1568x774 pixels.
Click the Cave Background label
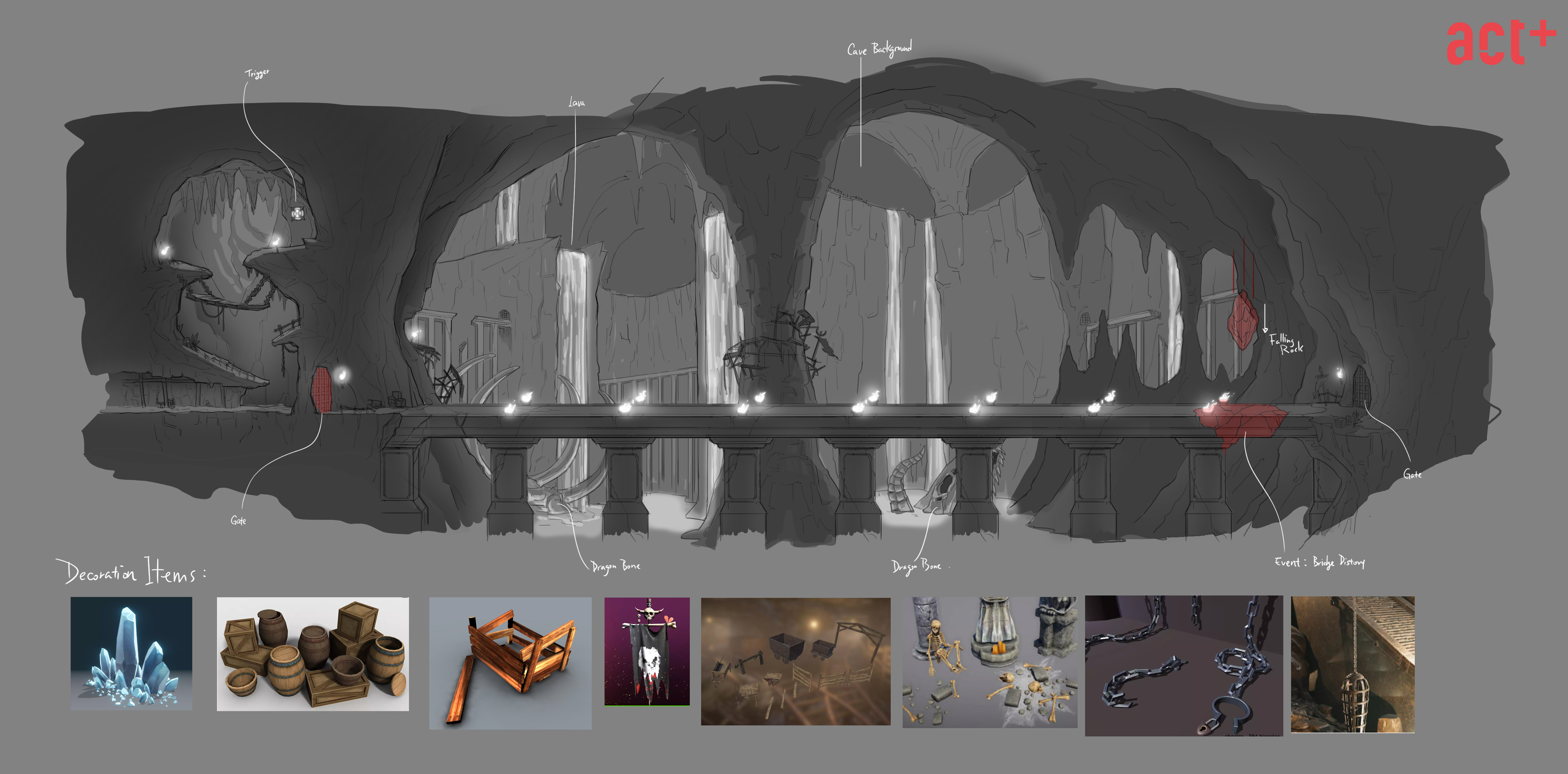879,49
